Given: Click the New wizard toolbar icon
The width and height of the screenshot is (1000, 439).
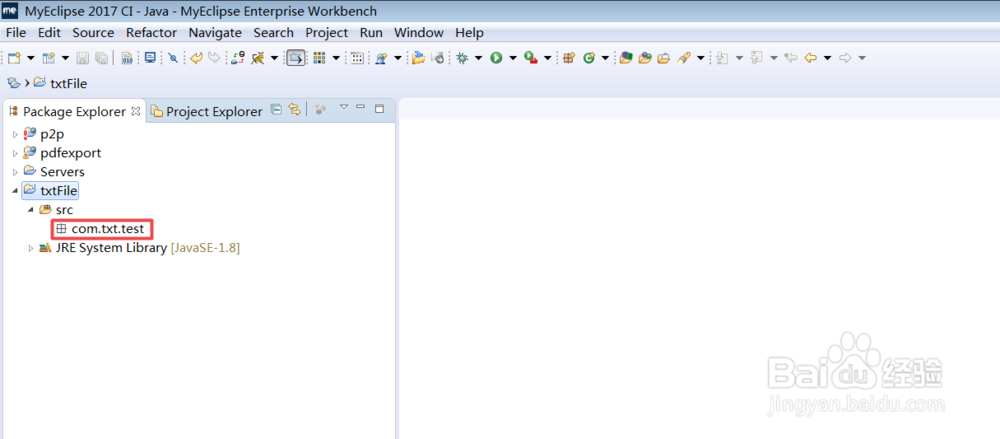Looking at the screenshot, I should 14,58.
